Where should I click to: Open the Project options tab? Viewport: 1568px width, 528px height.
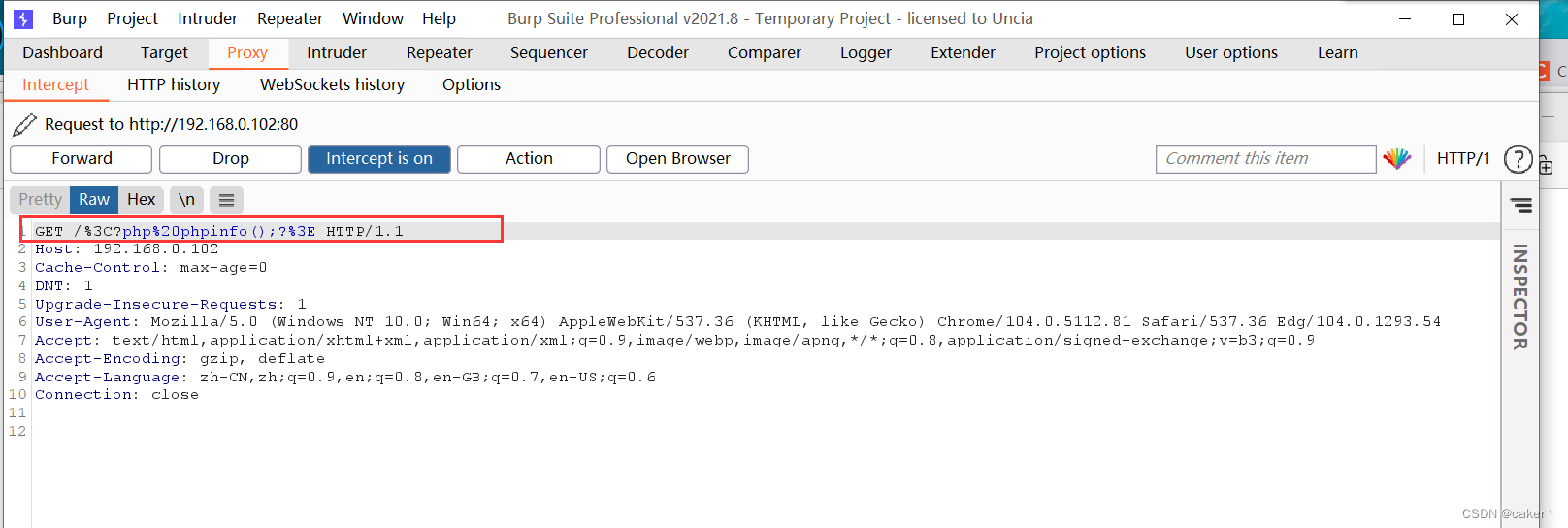pos(1090,53)
